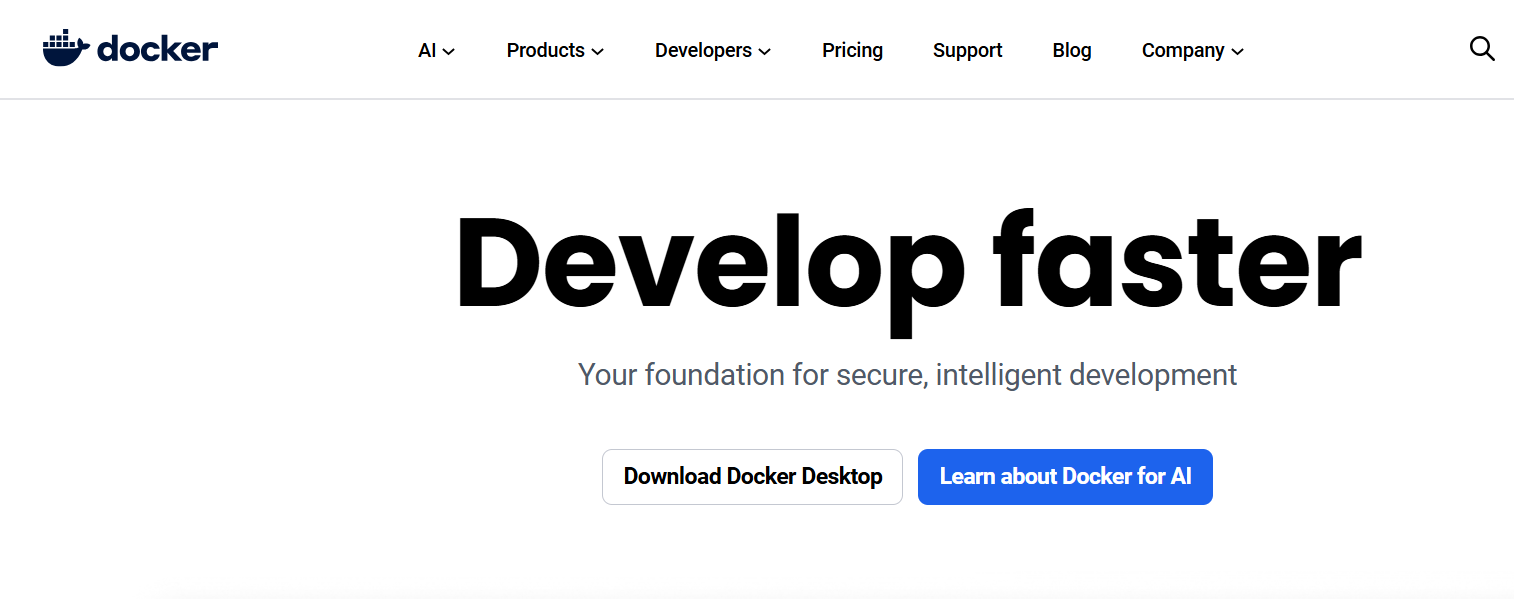Go to the Pricing page
This screenshot has width=1514, height=599.
(x=852, y=50)
